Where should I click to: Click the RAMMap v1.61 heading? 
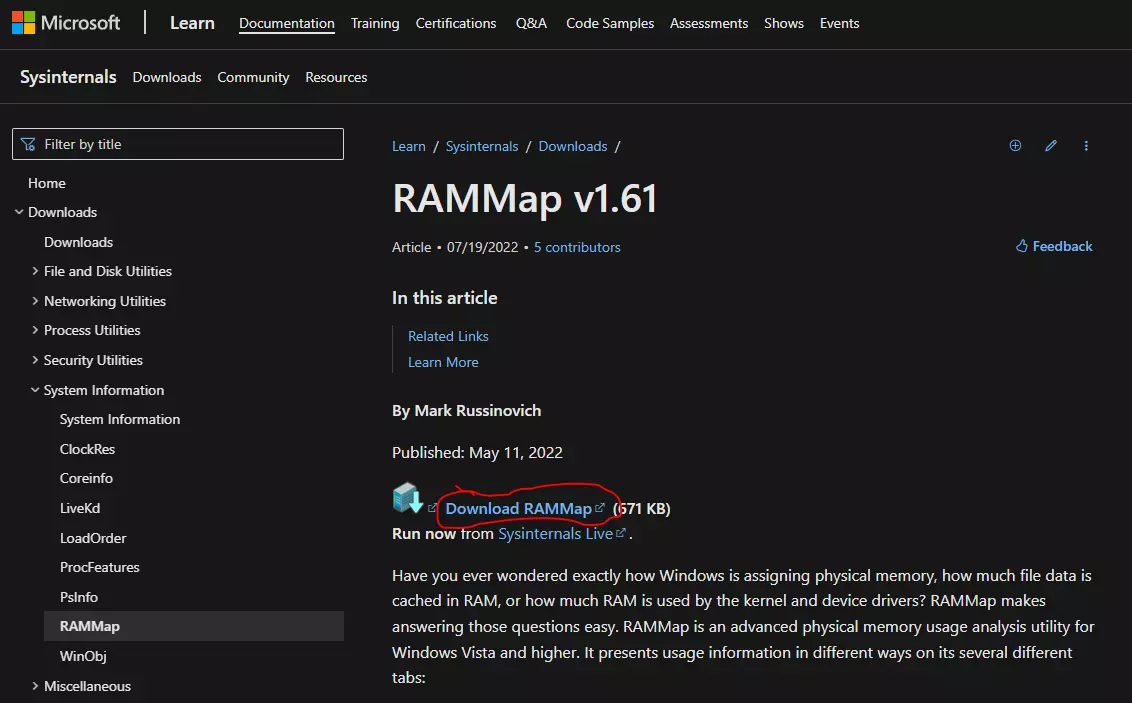click(x=525, y=198)
